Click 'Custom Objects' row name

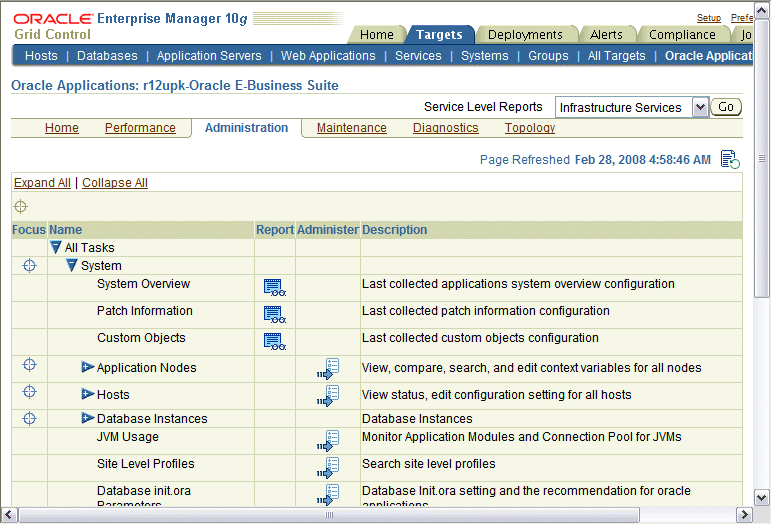[x=141, y=338]
